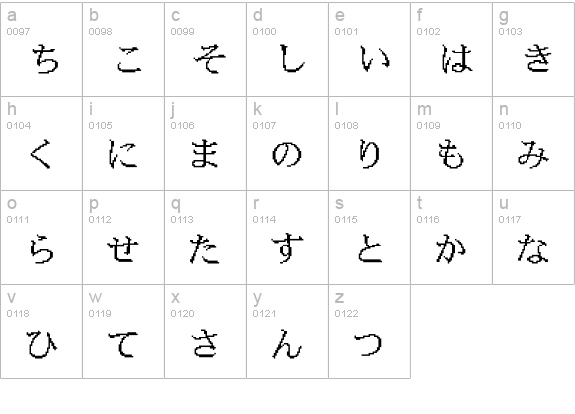The height and width of the screenshot is (414, 575).
Task: Click the ま glyph labeled 0106
Action: click(x=205, y=154)
